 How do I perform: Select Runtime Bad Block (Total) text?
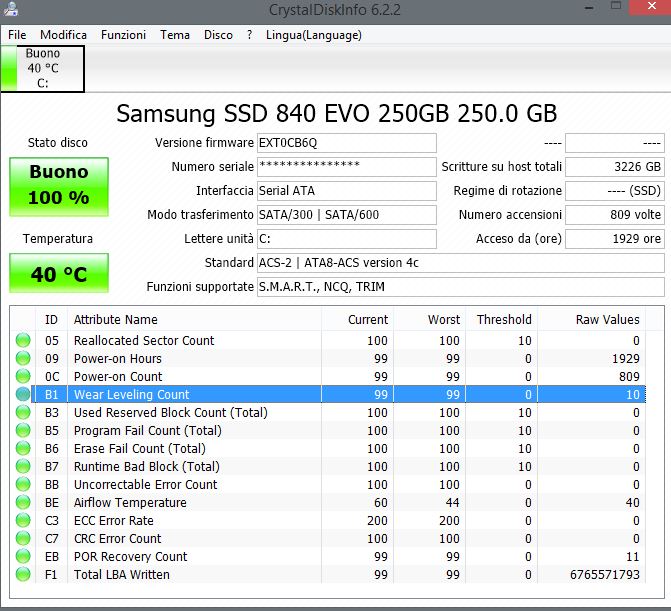(x=147, y=466)
